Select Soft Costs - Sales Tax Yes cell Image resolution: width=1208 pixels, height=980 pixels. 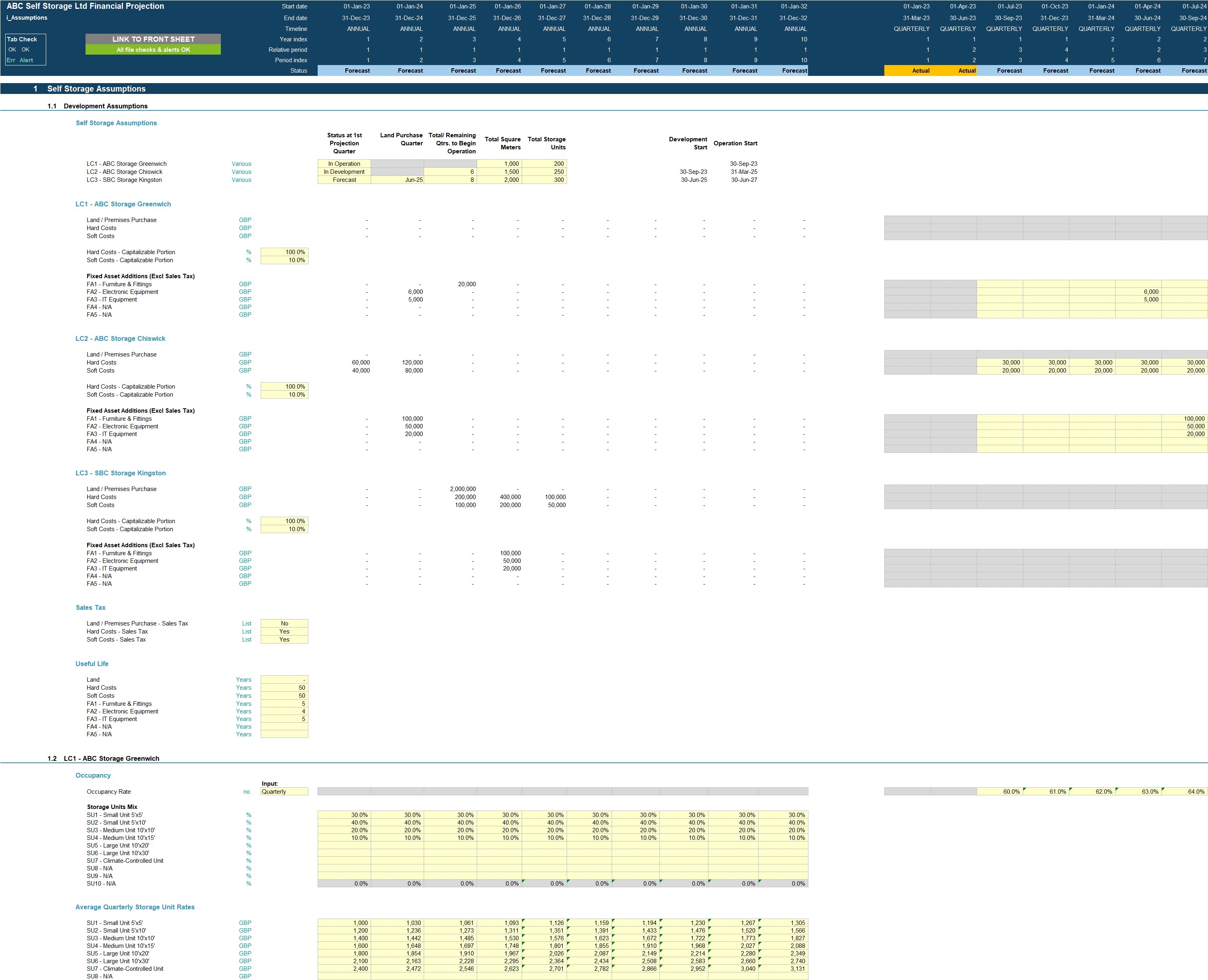point(284,639)
